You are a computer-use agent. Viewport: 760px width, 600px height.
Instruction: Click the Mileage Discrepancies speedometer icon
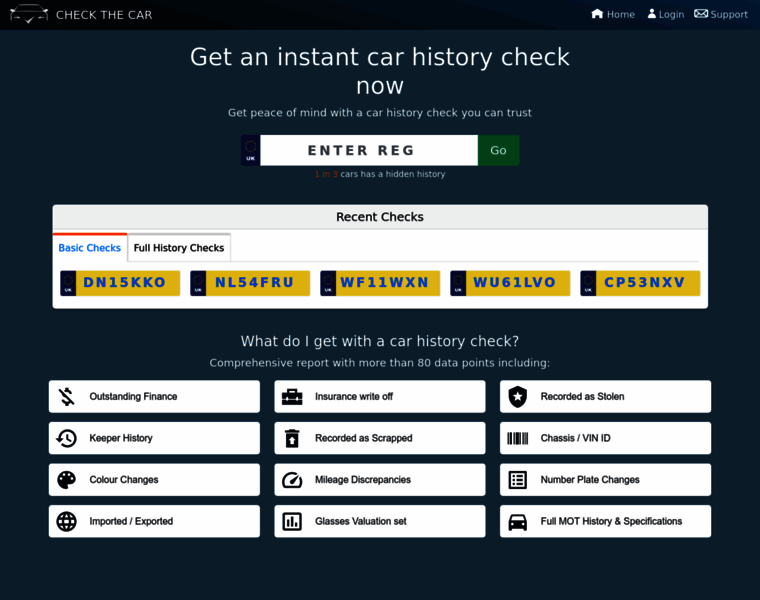[x=292, y=480]
